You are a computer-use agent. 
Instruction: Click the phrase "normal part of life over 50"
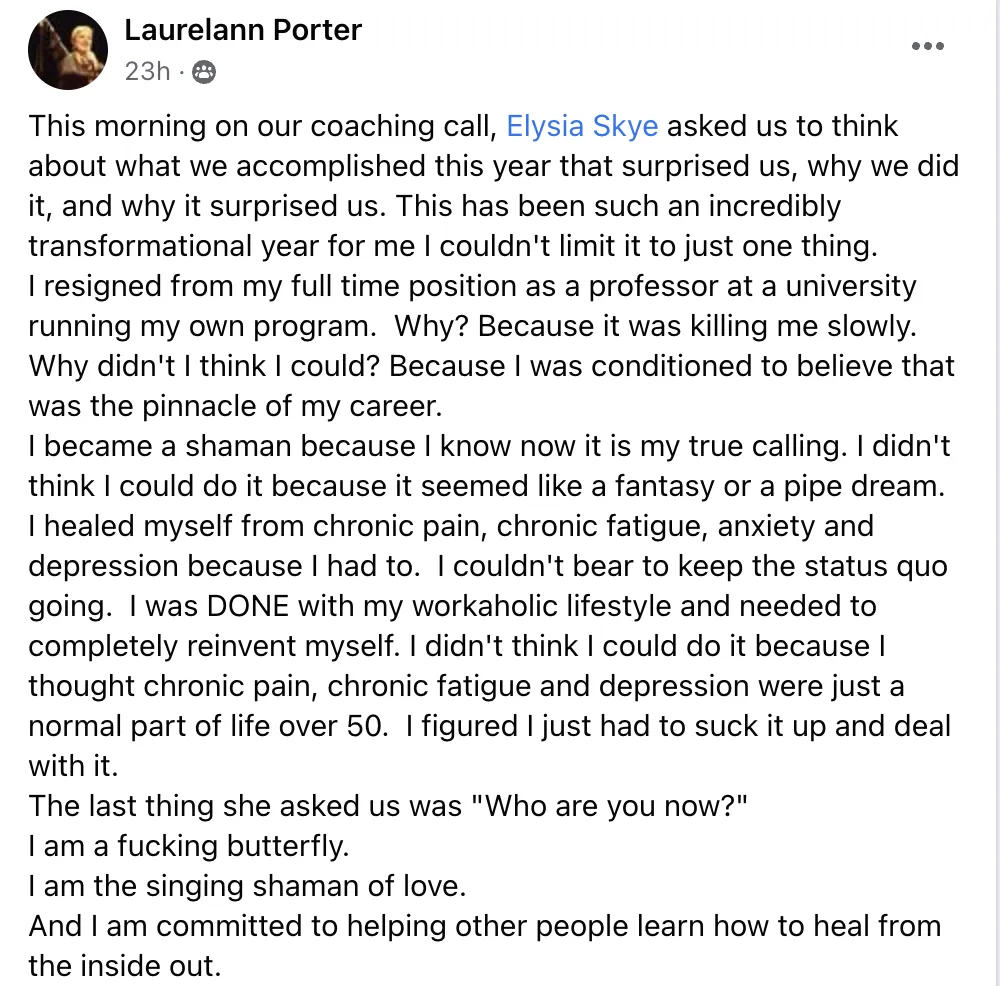[207, 726]
